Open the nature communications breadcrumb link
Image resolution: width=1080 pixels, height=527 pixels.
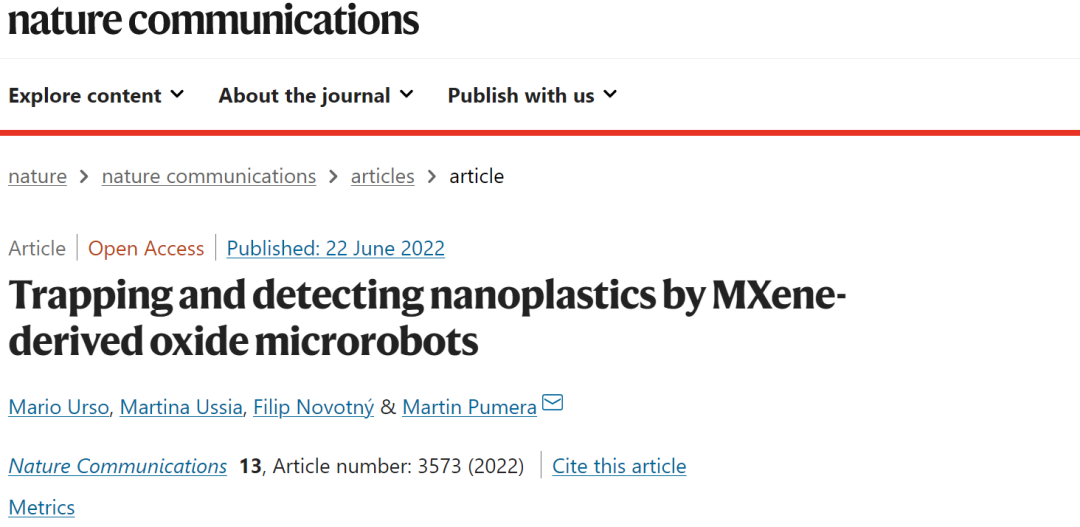click(209, 177)
